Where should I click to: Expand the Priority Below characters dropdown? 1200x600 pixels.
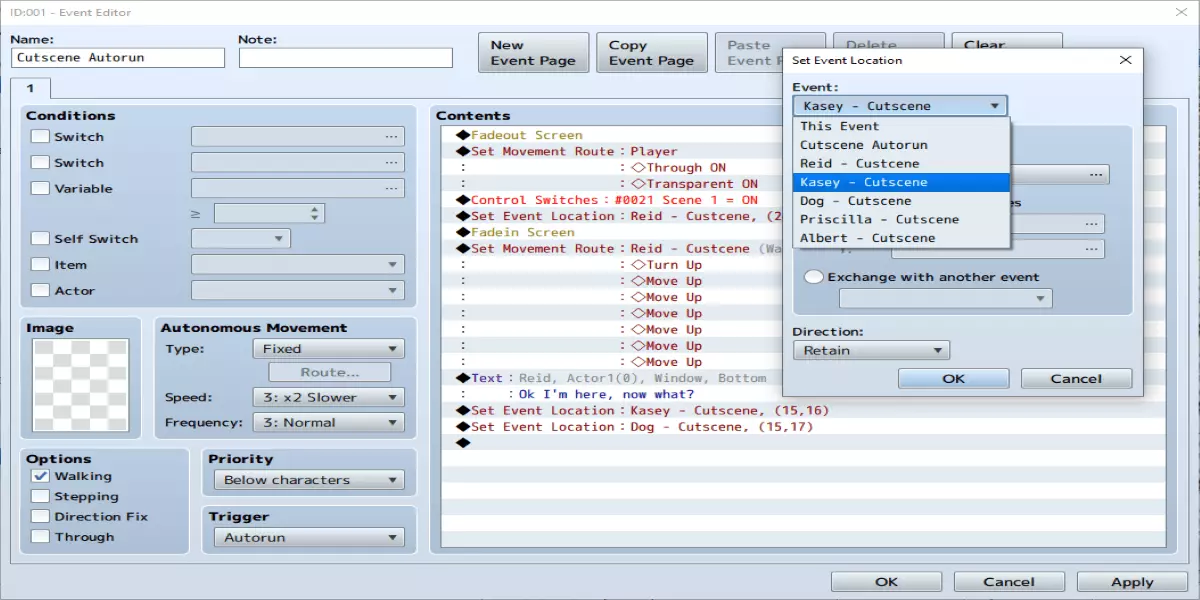point(308,480)
